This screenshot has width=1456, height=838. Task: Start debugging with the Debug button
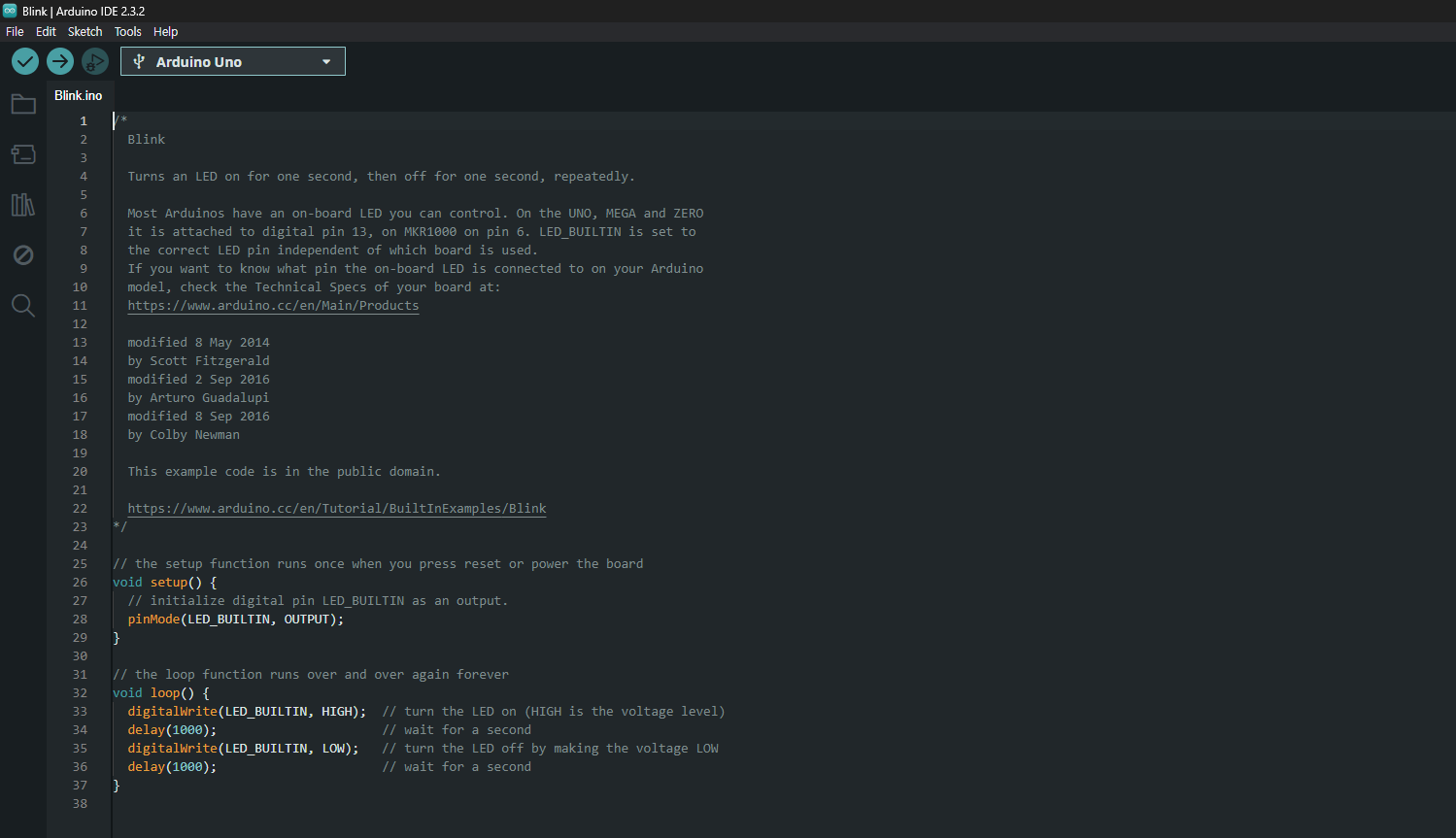[94, 61]
